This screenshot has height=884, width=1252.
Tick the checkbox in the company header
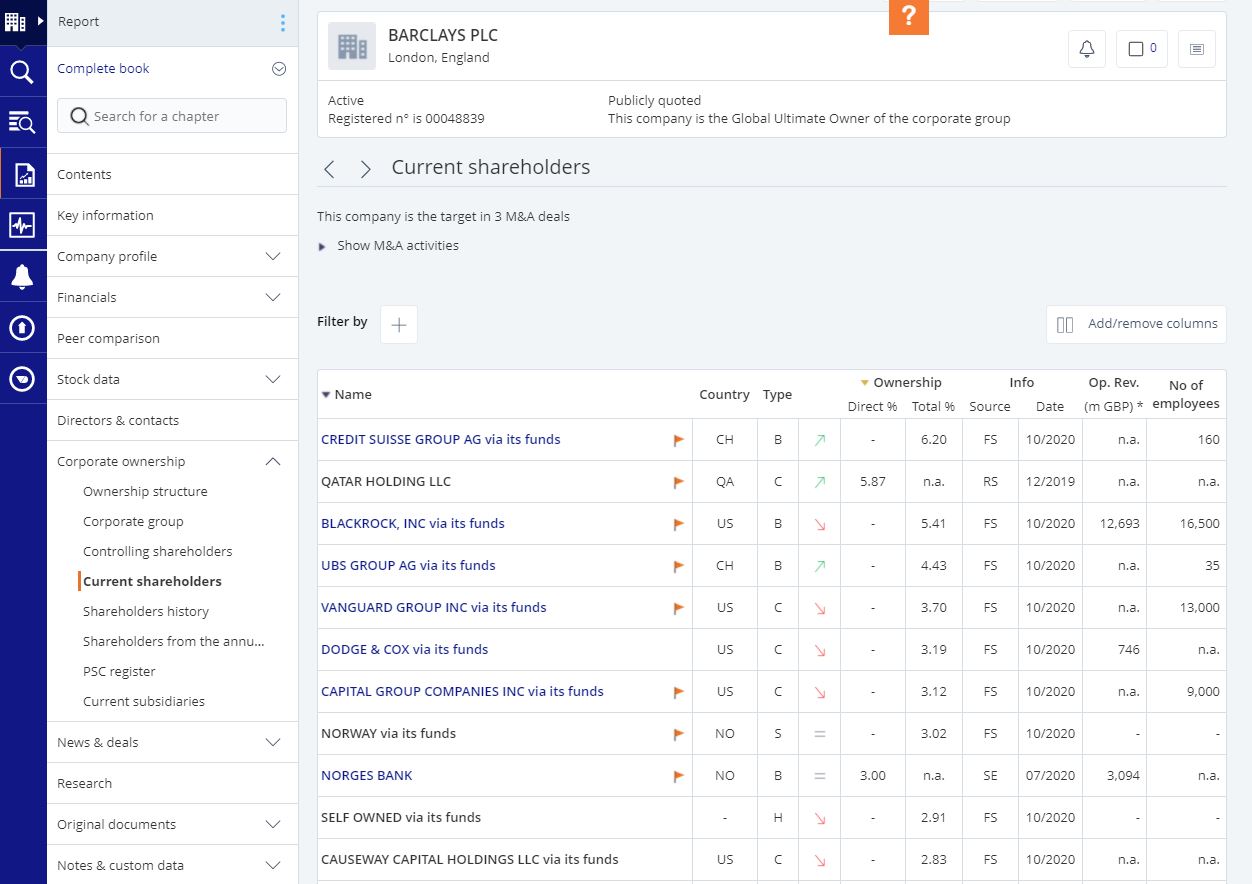[x=1136, y=49]
